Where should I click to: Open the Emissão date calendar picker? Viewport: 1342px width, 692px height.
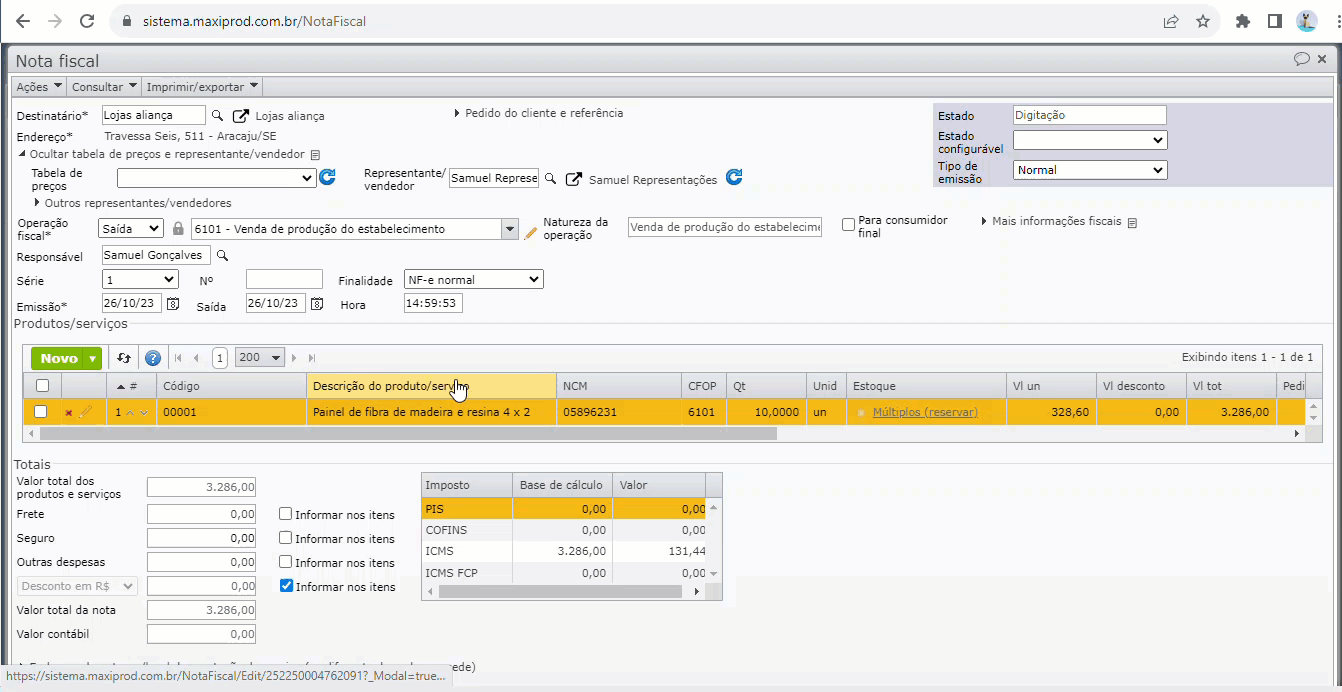(x=173, y=303)
